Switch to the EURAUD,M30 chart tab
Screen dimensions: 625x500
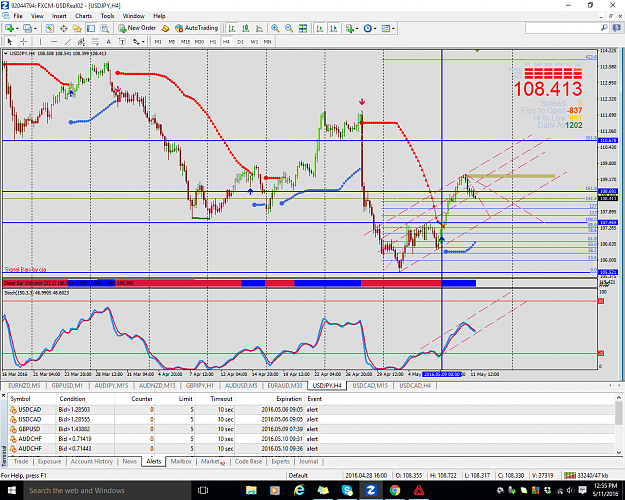[285, 386]
